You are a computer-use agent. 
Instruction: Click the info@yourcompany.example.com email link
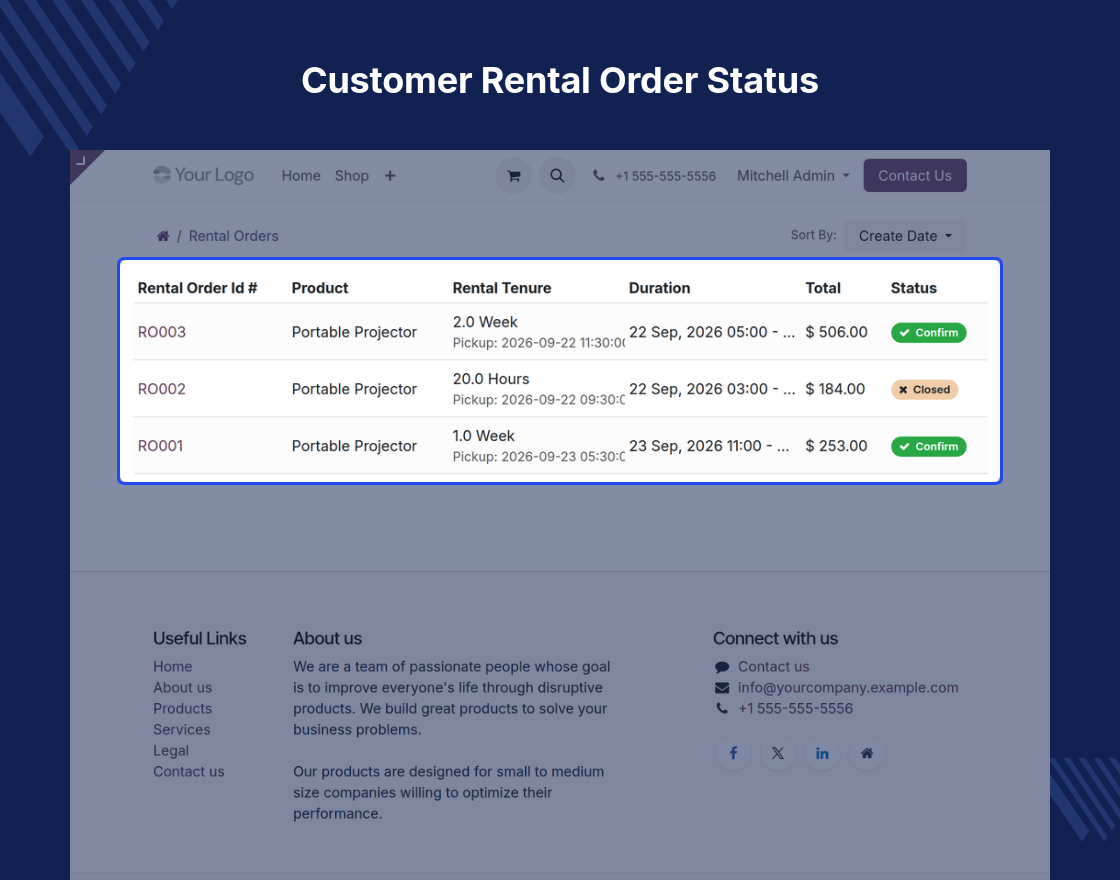(x=848, y=688)
